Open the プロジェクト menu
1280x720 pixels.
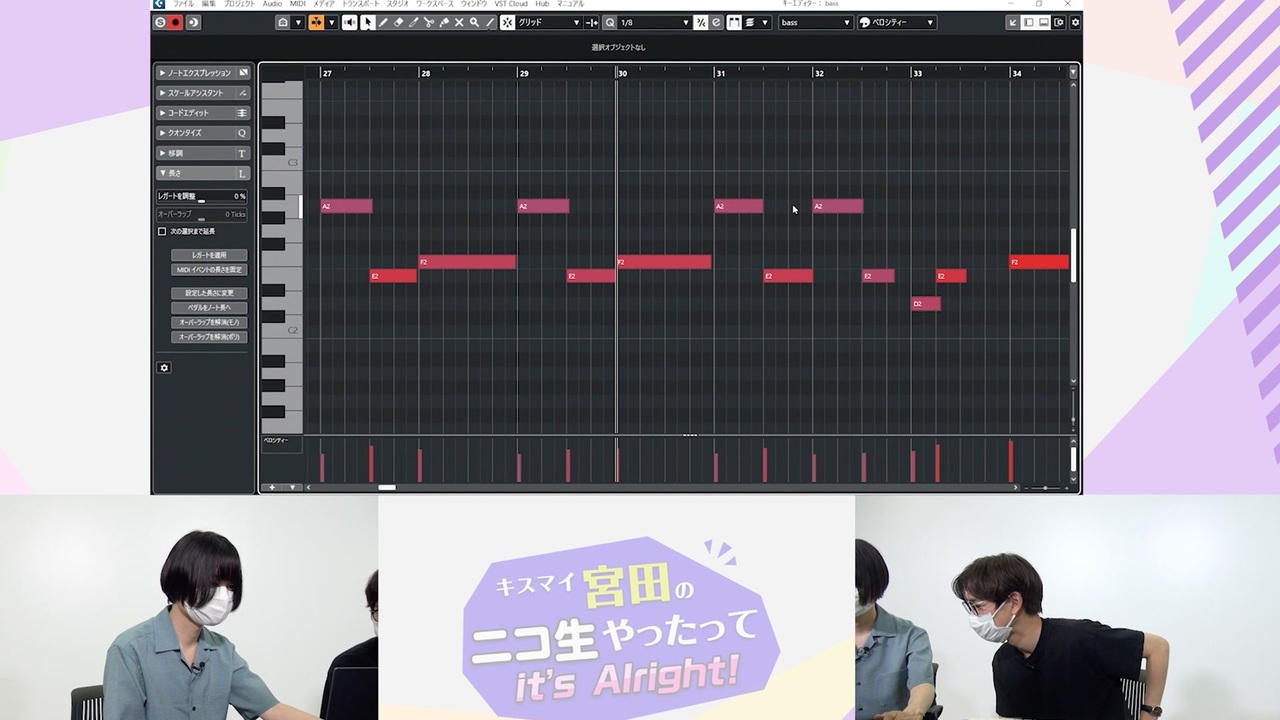pyautogui.click(x=239, y=4)
